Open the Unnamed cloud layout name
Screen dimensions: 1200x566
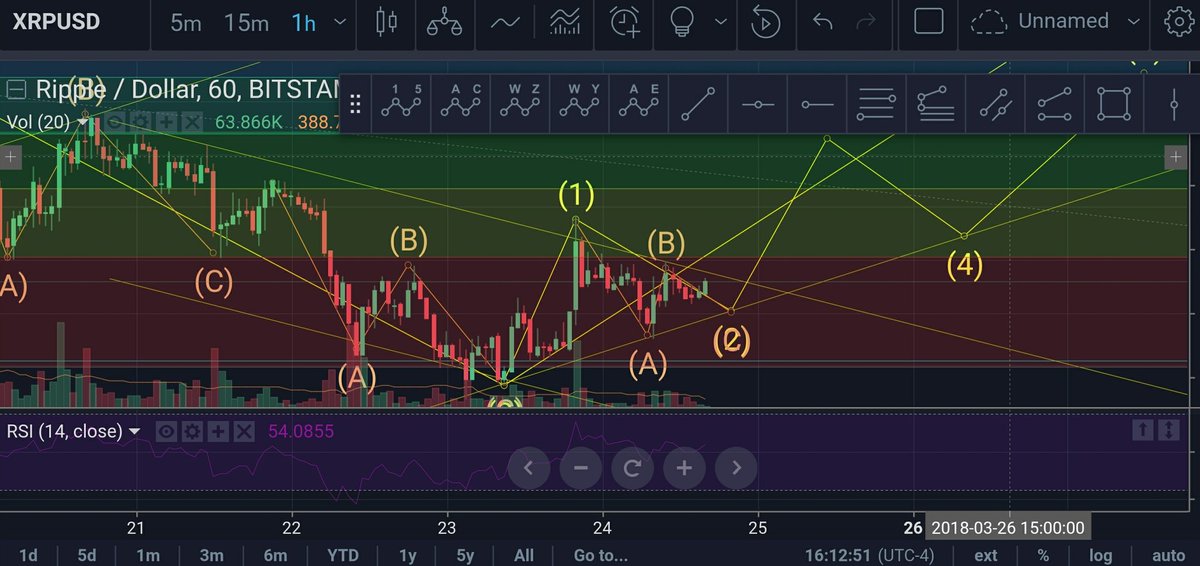pyautogui.click(x=1063, y=21)
